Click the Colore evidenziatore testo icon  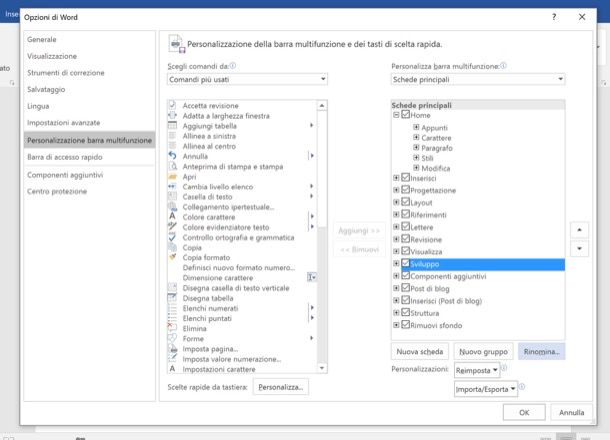pos(172,227)
